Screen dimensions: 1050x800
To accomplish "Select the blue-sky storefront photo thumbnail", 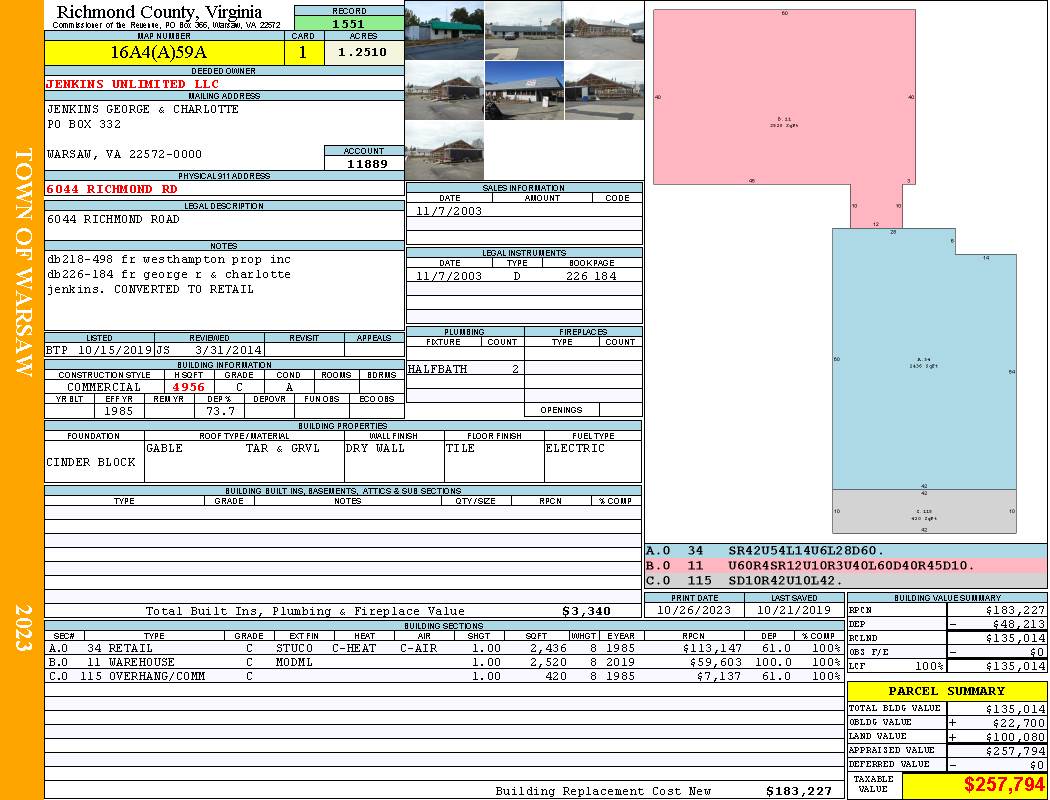I will 524,90.
